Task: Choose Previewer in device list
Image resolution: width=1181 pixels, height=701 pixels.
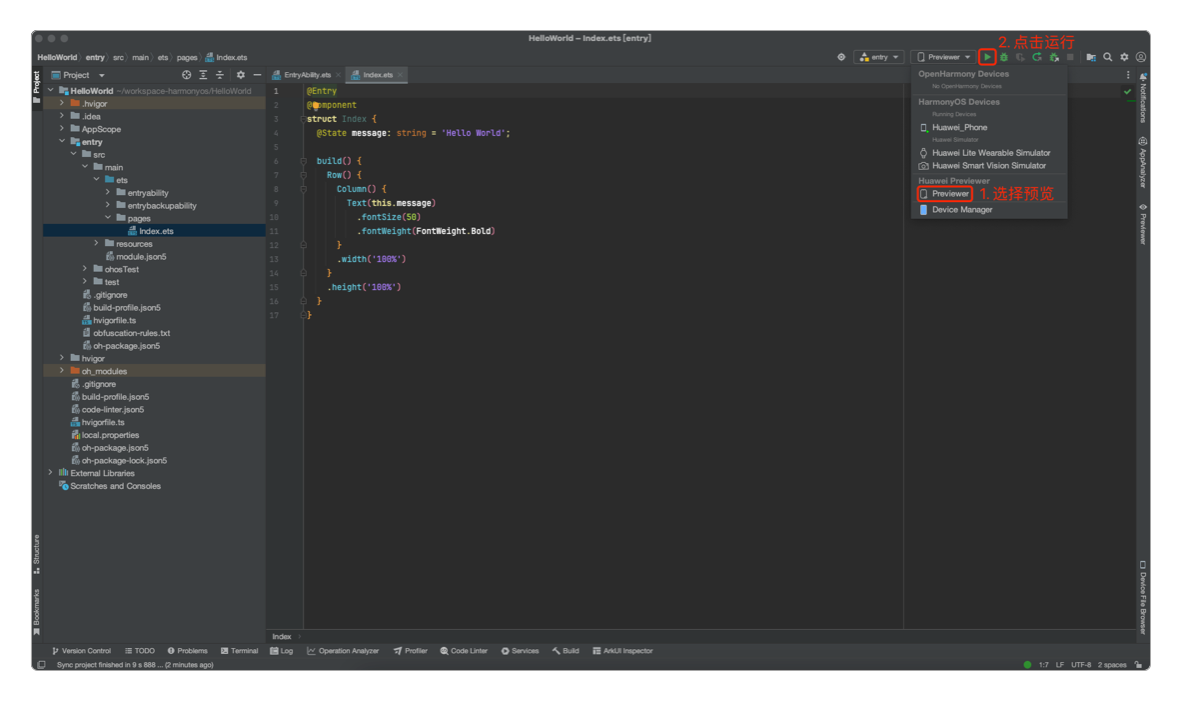Action: (x=945, y=194)
